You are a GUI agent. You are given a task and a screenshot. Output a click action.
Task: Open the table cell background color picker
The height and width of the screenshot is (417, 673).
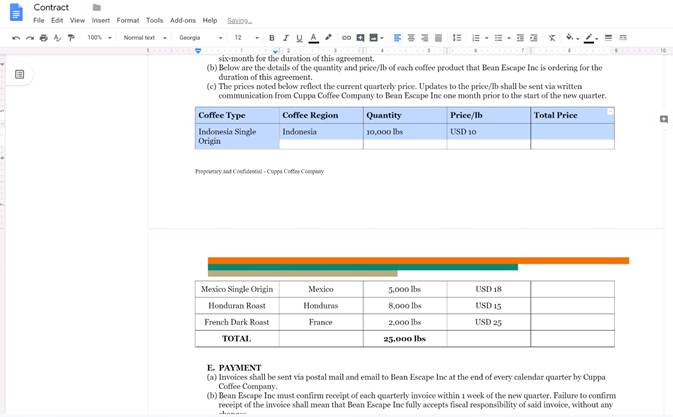click(x=571, y=38)
